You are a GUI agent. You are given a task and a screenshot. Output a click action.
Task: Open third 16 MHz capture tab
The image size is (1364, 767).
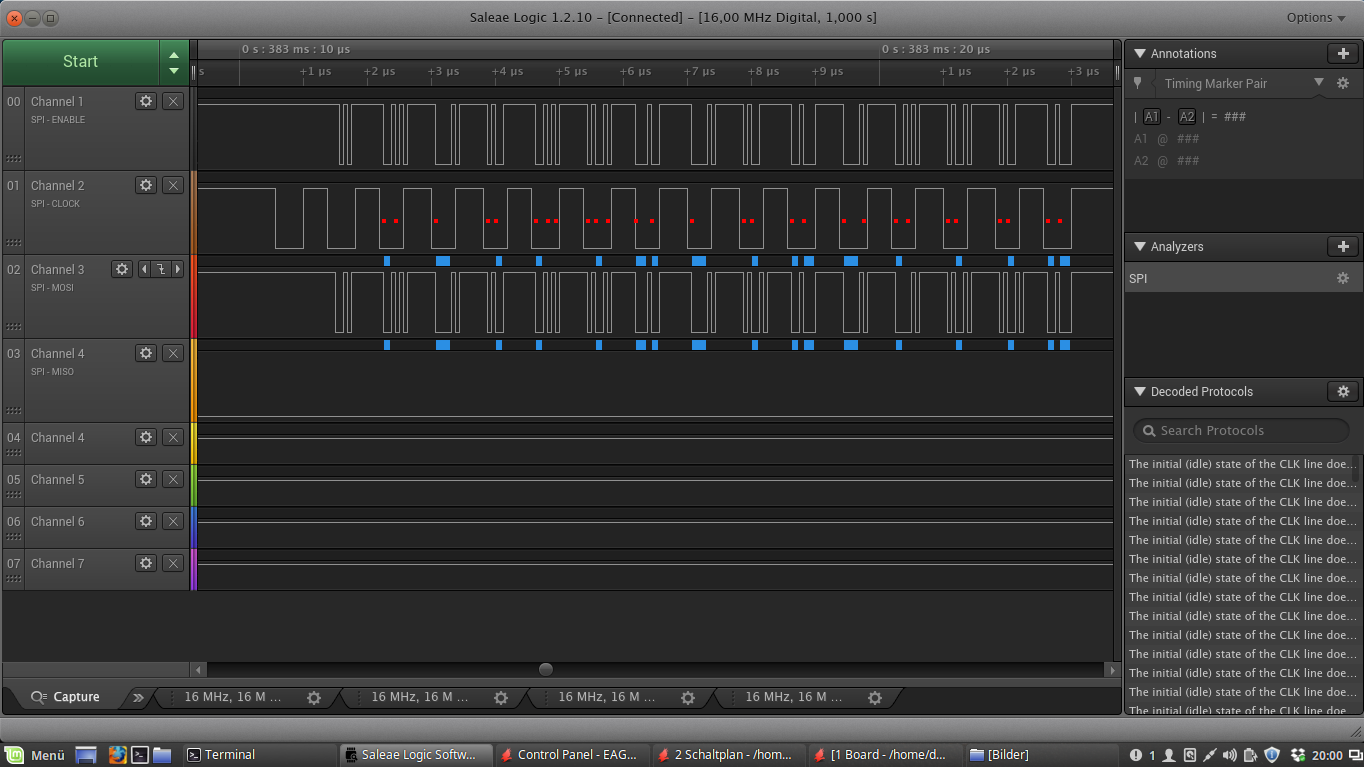607,697
